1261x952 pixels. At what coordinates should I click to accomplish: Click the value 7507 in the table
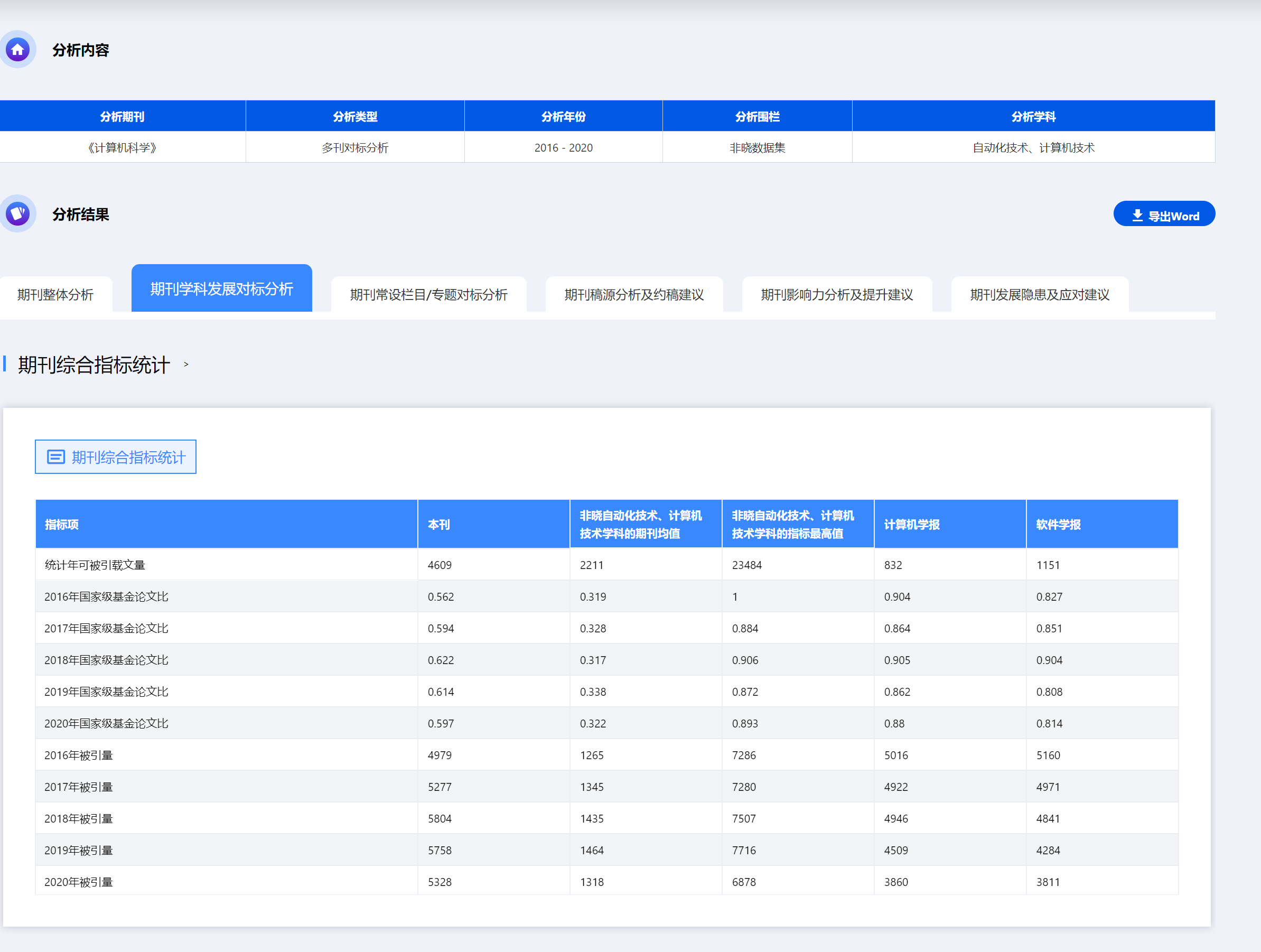(744, 819)
